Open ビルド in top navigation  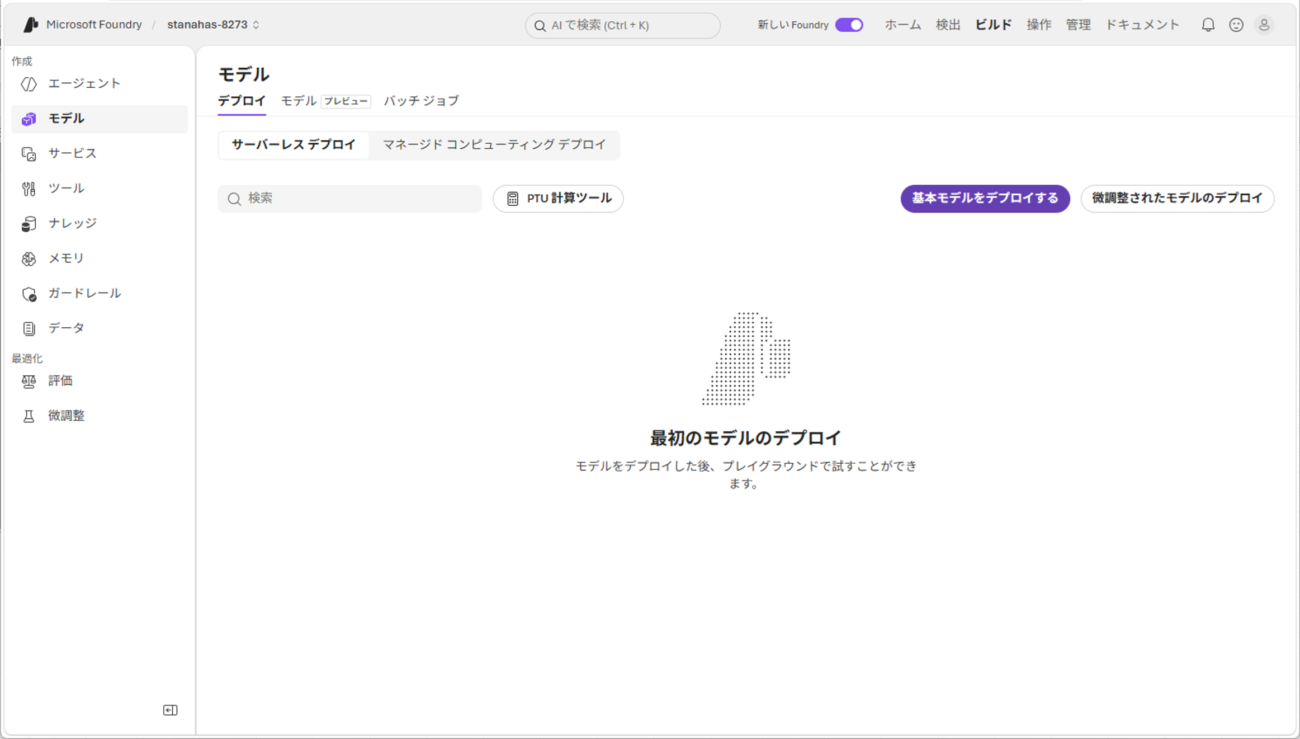(x=994, y=25)
